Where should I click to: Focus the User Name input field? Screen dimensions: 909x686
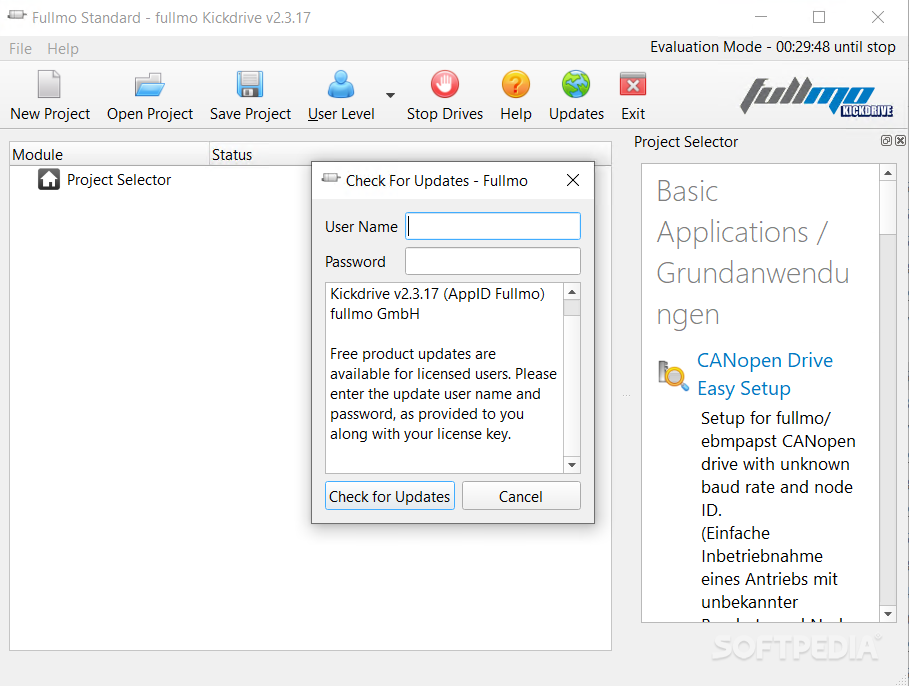(493, 226)
